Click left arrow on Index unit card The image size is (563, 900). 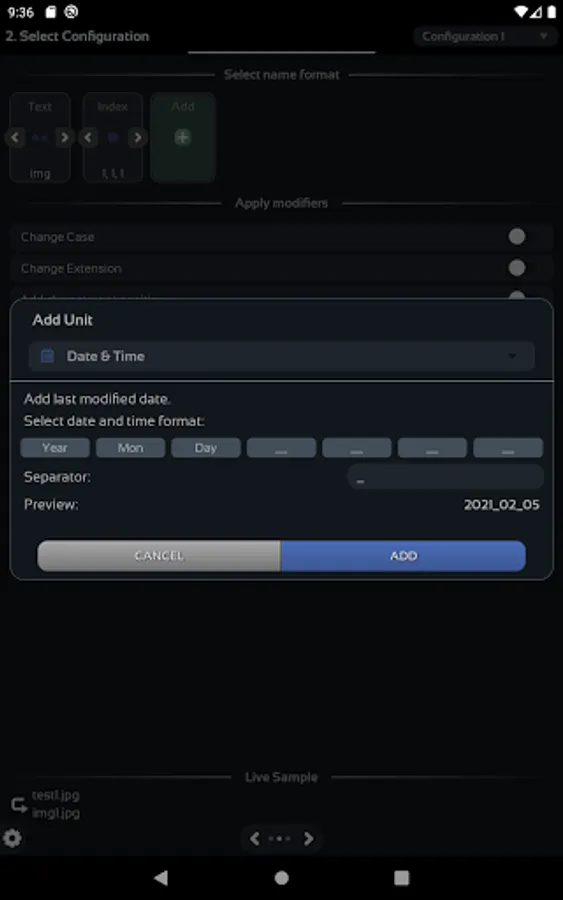coord(88,138)
